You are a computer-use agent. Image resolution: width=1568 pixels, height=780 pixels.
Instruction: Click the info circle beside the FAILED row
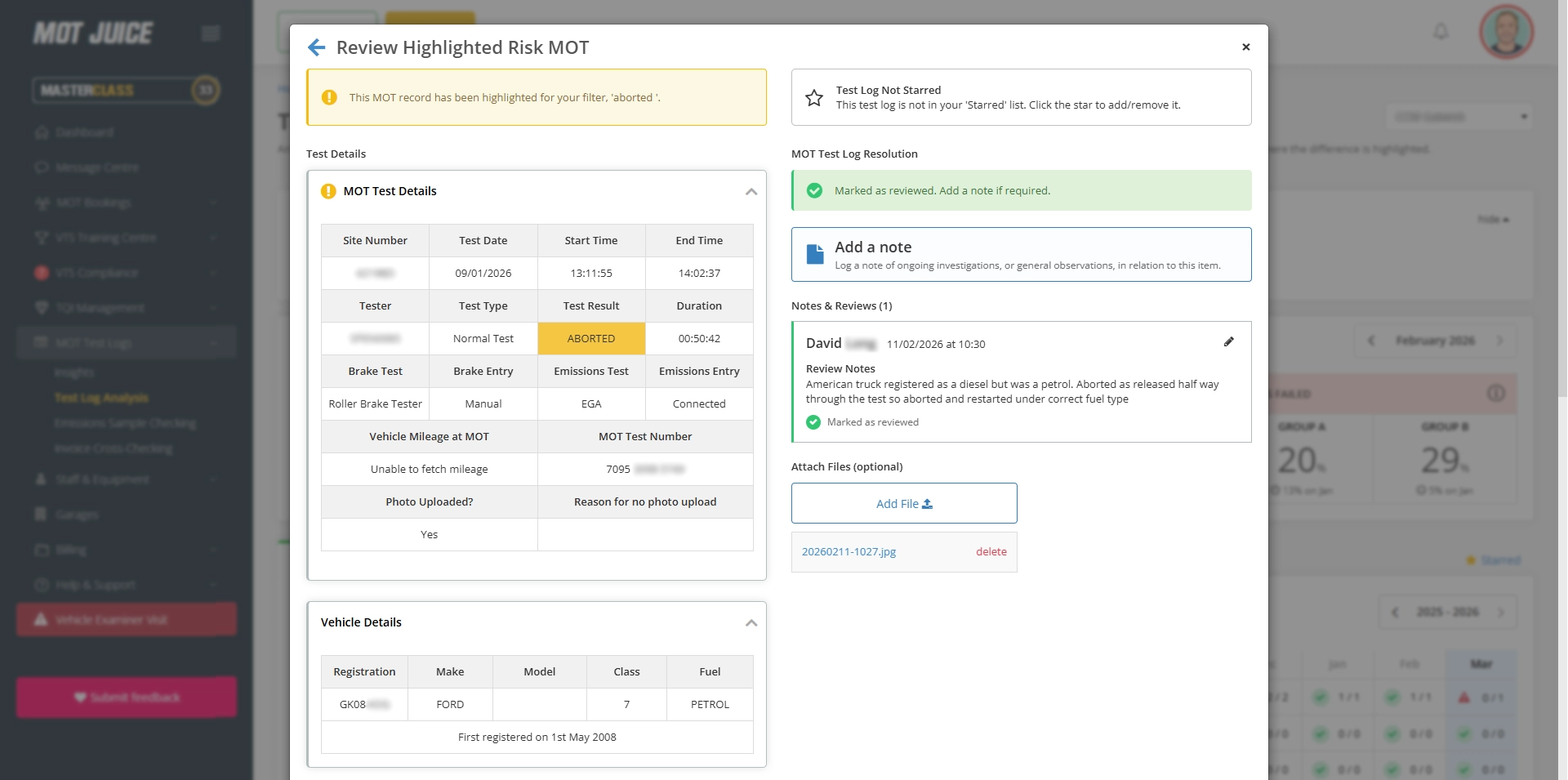pos(1497,393)
